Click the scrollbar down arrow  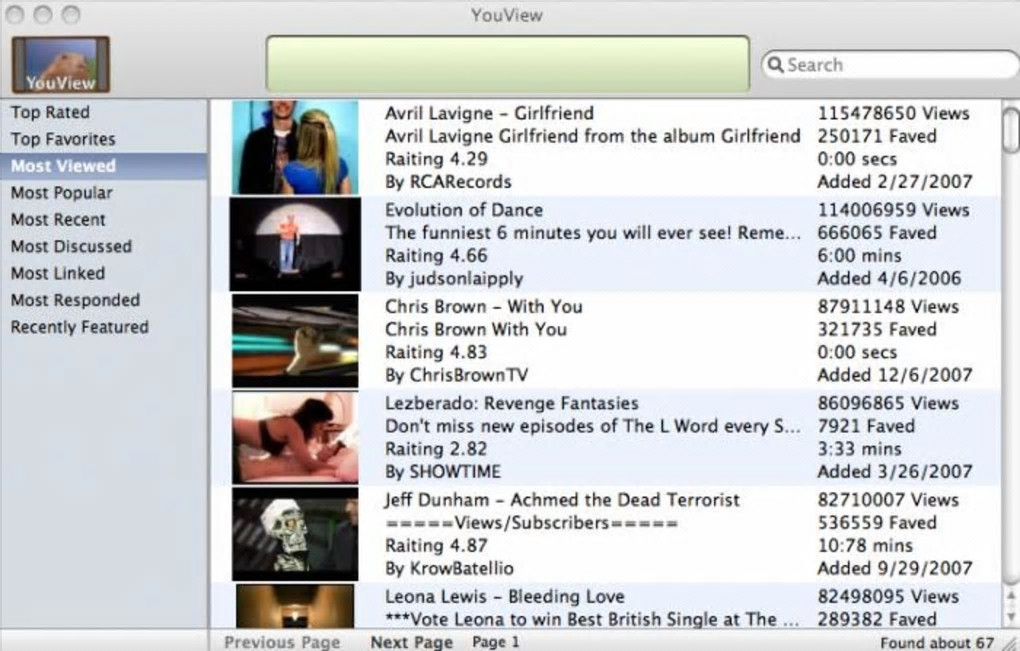pyautogui.click(x=1011, y=617)
